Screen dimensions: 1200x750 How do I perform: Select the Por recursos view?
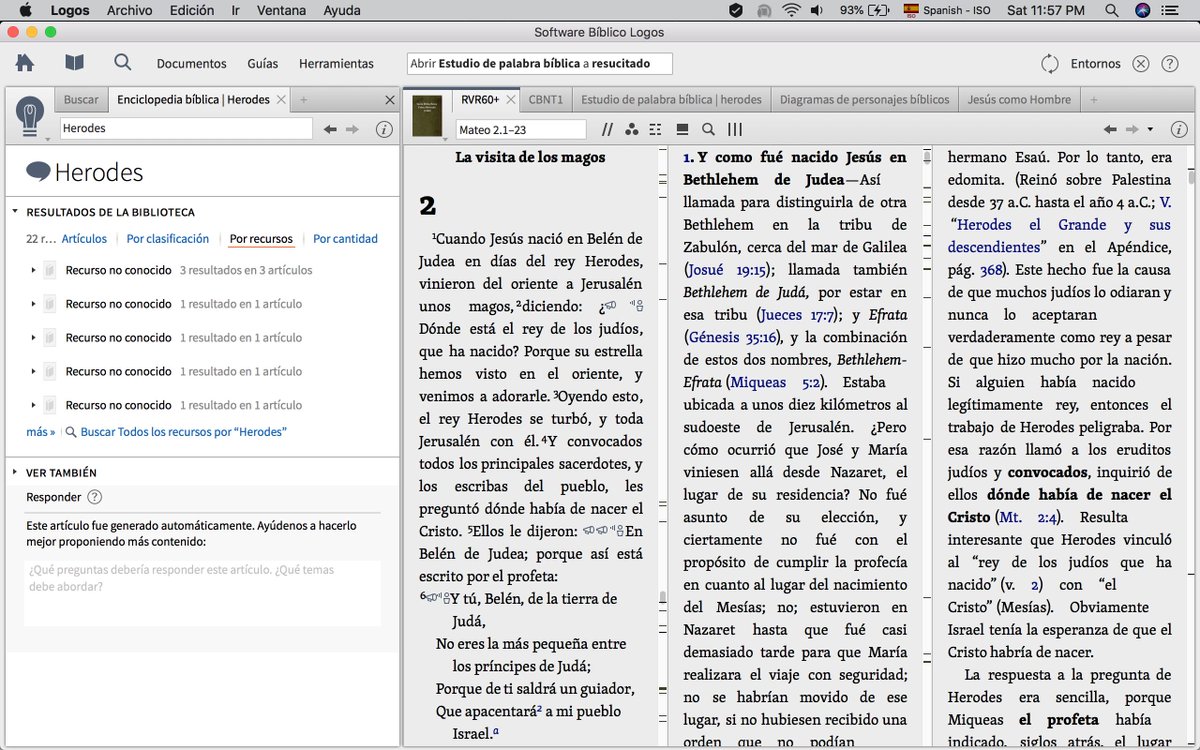point(261,239)
